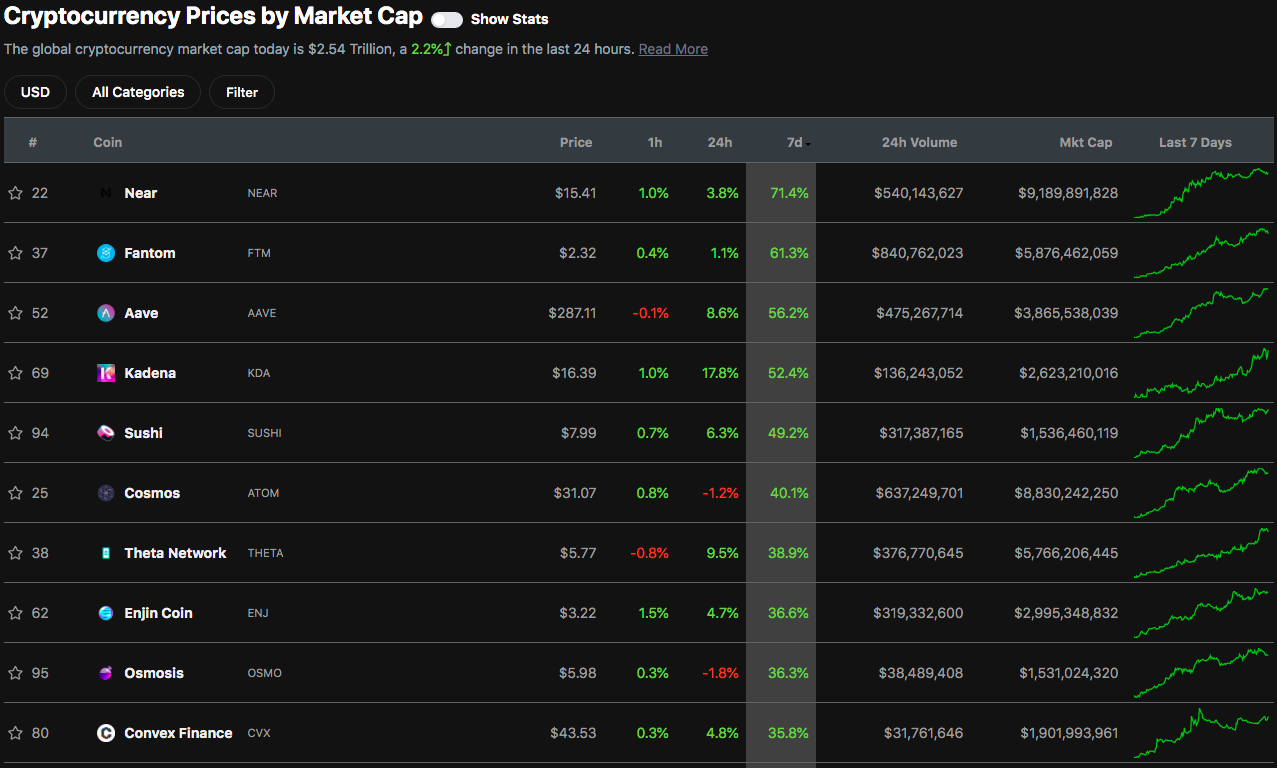Image resolution: width=1277 pixels, height=768 pixels.
Task: Click the Cosmos coin logo
Action: [106, 493]
